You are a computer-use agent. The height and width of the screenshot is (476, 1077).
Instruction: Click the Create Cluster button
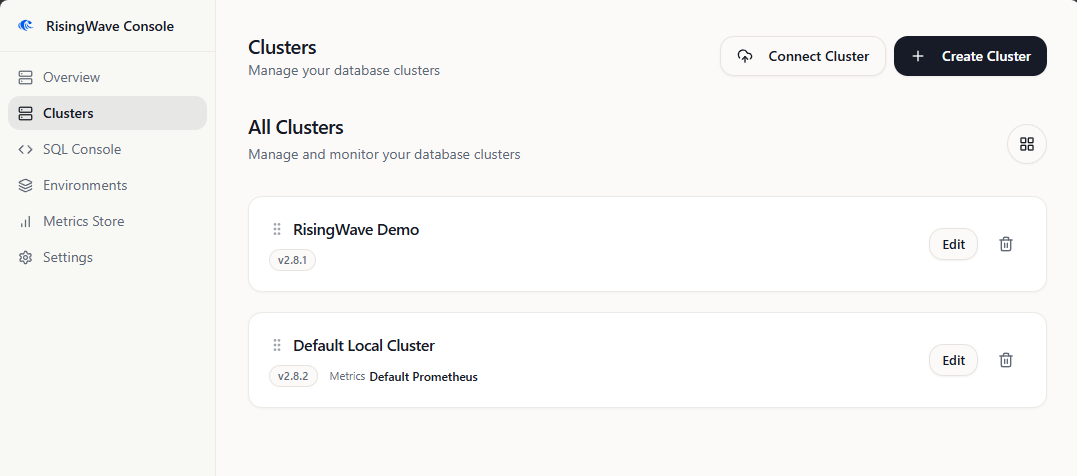(x=970, y=56)
